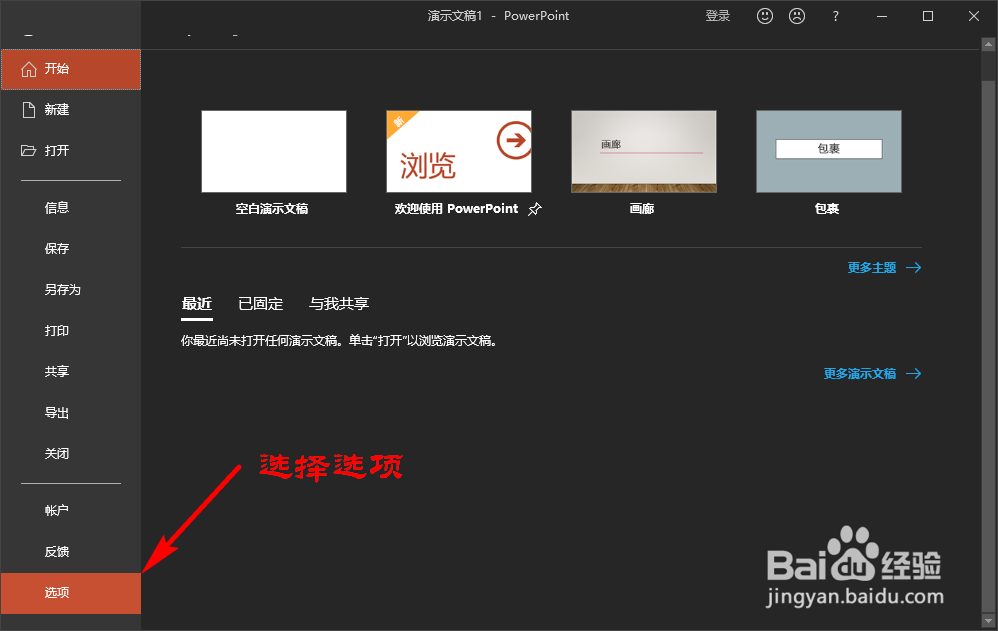Click the folder icon beside 打开
The height and width of the screenshot is (631, 998).
(29, 151)
